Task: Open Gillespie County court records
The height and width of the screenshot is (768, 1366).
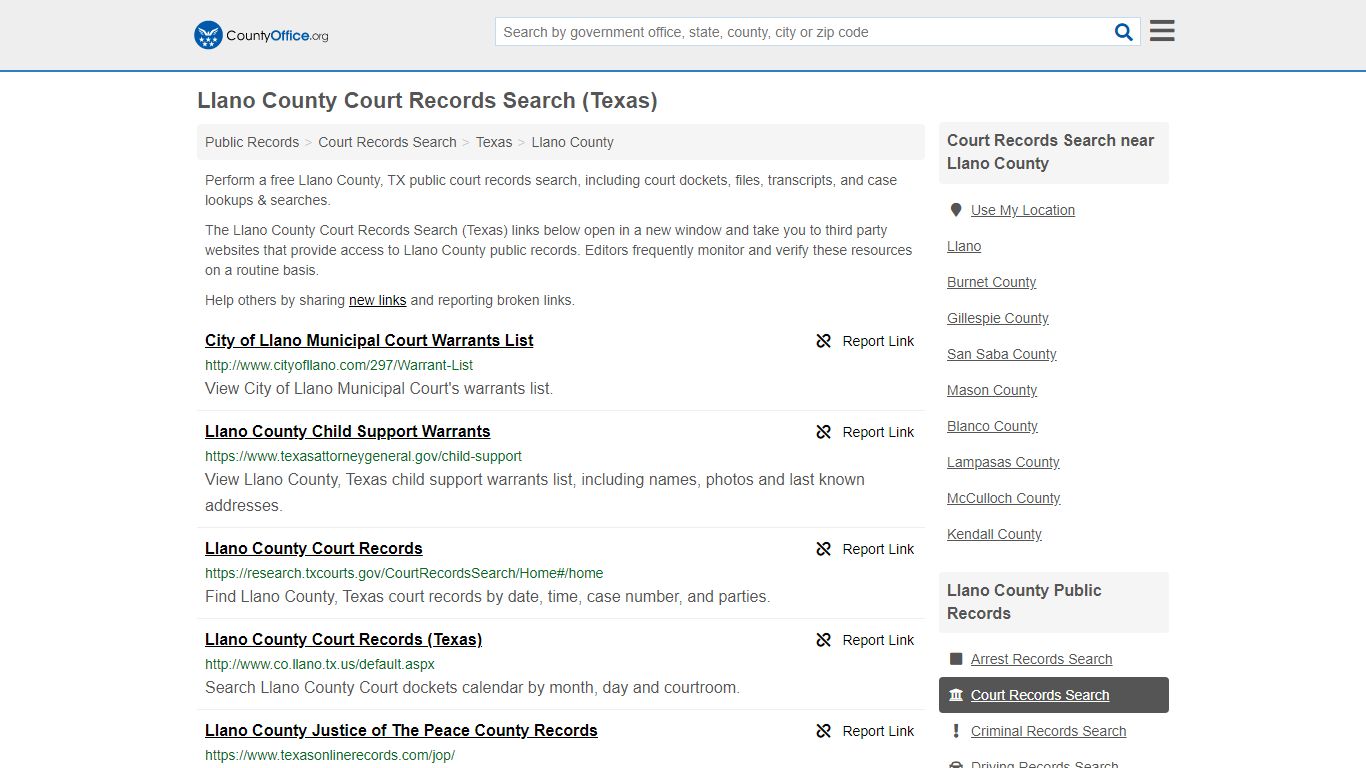Action: click(998, 318)
